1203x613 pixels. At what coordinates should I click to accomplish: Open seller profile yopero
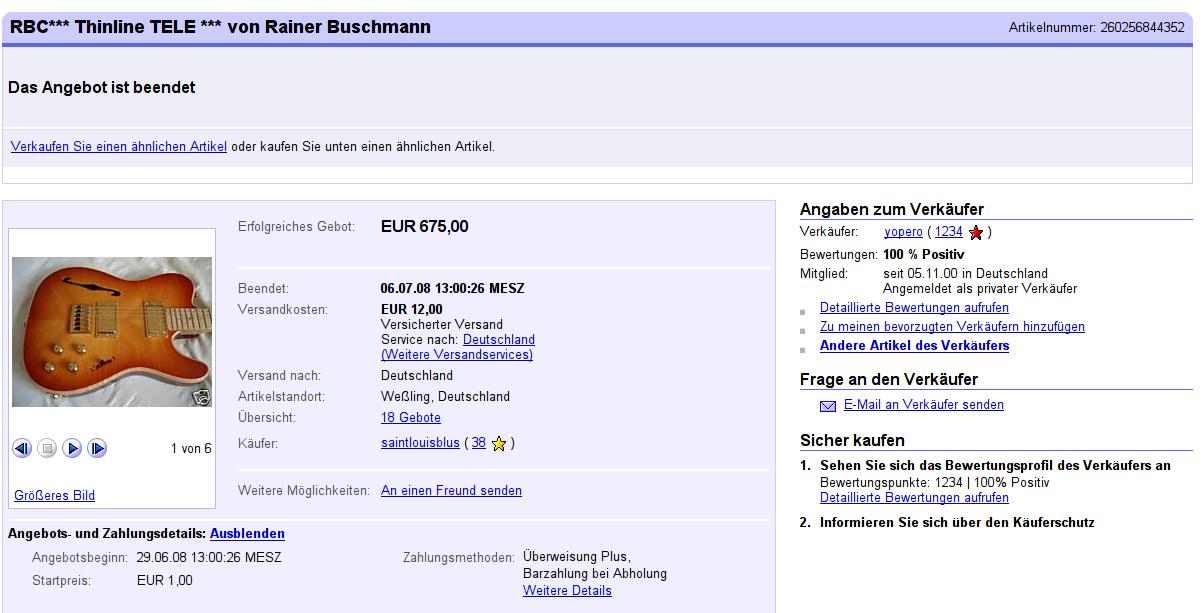coord(903,232)
